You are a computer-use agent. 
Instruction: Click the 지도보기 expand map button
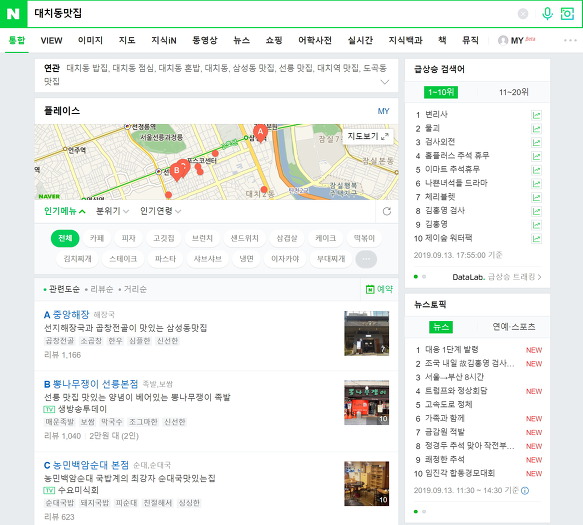pos(368,136)
